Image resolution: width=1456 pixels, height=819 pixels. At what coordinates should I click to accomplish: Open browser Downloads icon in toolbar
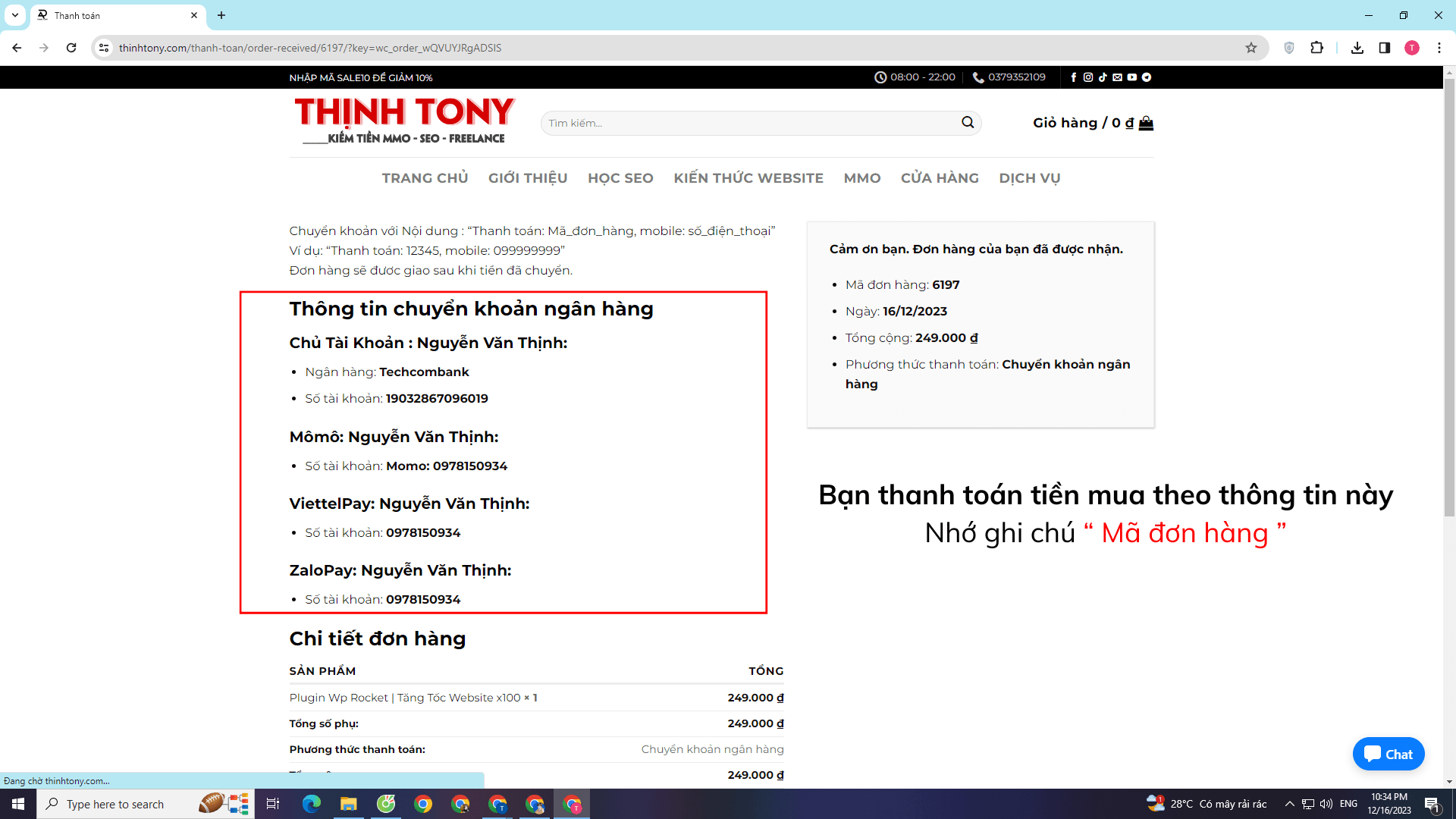pyautogui.click(x=1357, y=48)
